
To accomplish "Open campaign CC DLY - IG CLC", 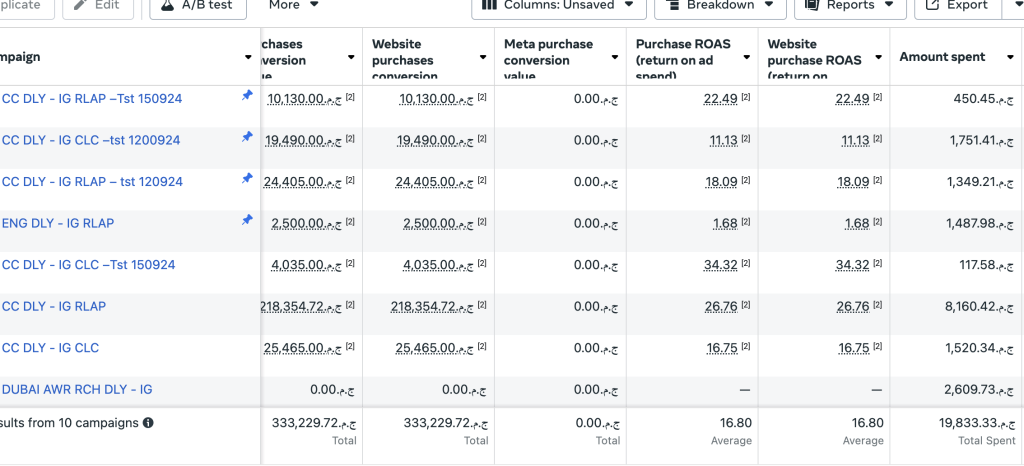I will tap(50, 348).
